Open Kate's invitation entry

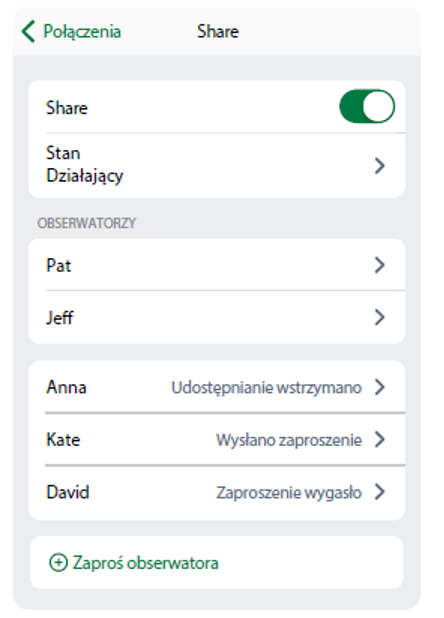[217, 439]
